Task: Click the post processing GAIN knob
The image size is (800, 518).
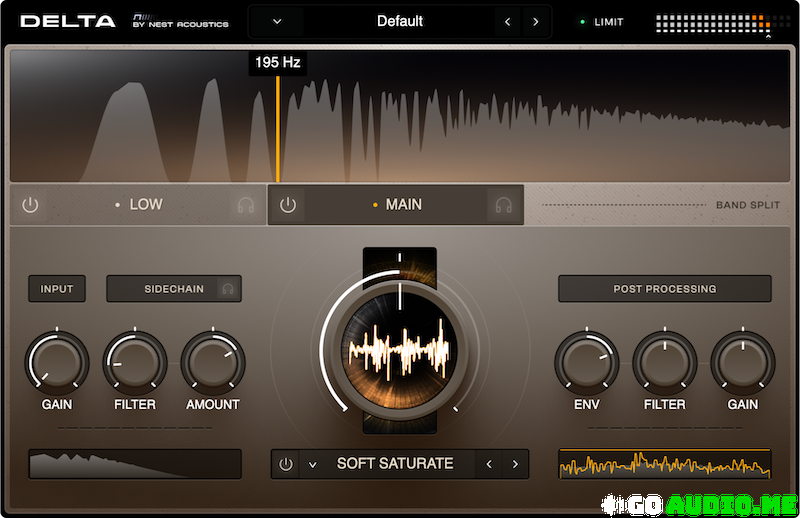Action: point(743,363)
